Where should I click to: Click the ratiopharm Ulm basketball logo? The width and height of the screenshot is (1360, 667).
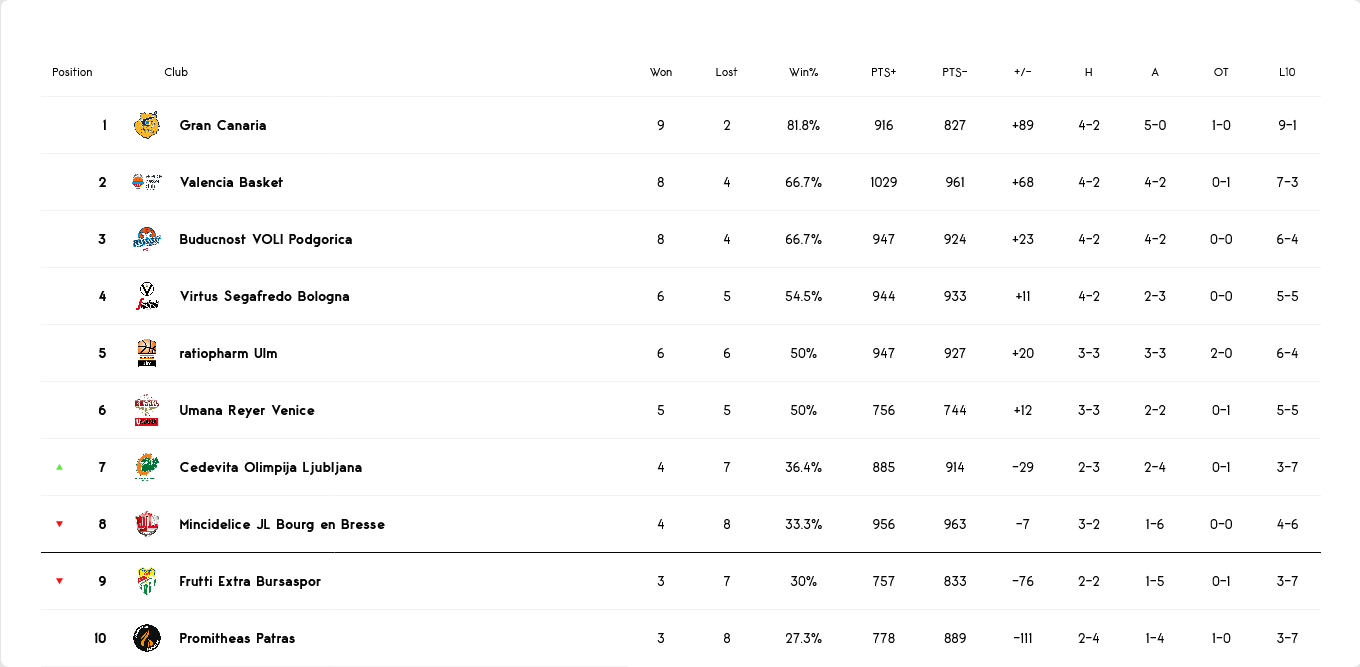click(147, 353)
